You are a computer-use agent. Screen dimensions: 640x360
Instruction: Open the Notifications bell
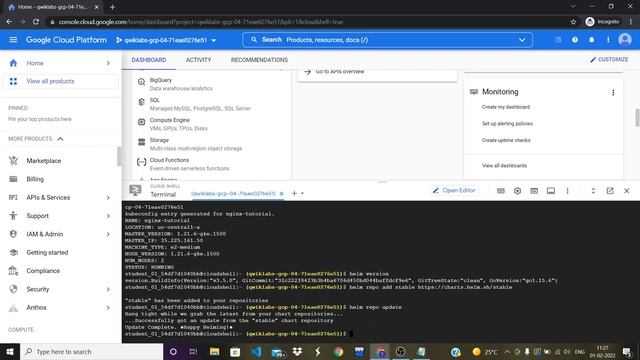pos(591,40)
